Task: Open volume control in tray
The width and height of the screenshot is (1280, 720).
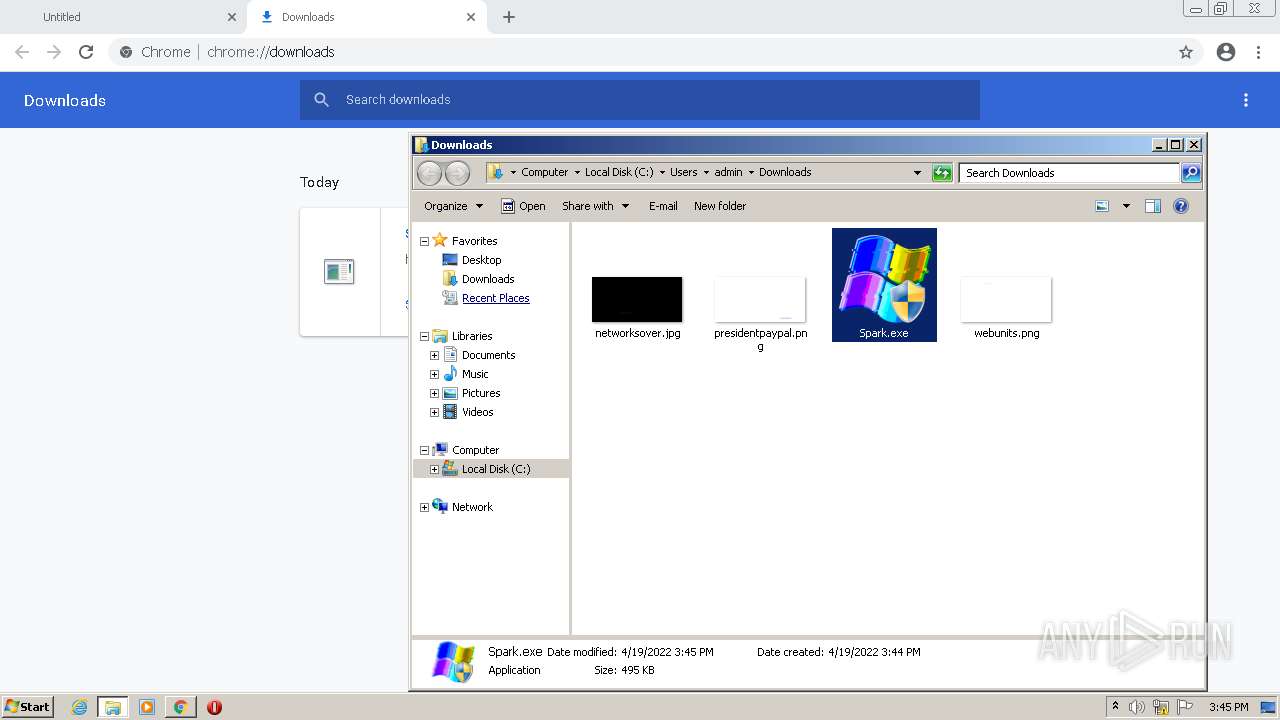Action: [1137, 707]
